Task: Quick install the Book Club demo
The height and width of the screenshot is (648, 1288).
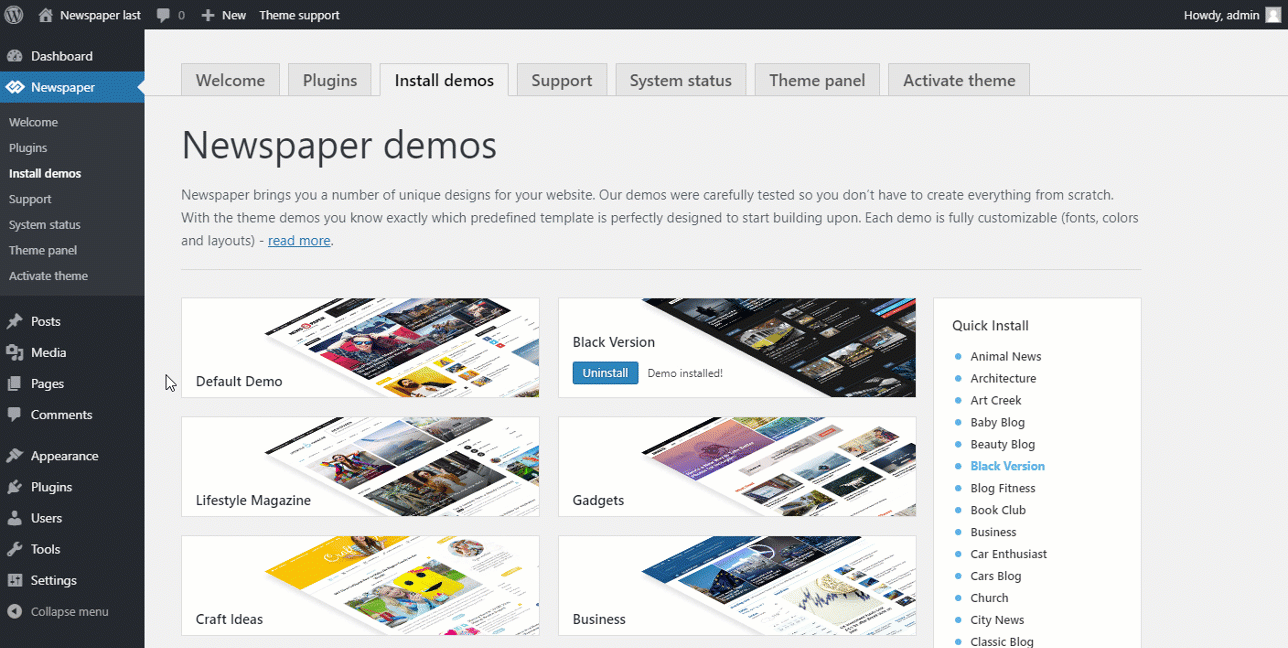Action: coord(998,510)
